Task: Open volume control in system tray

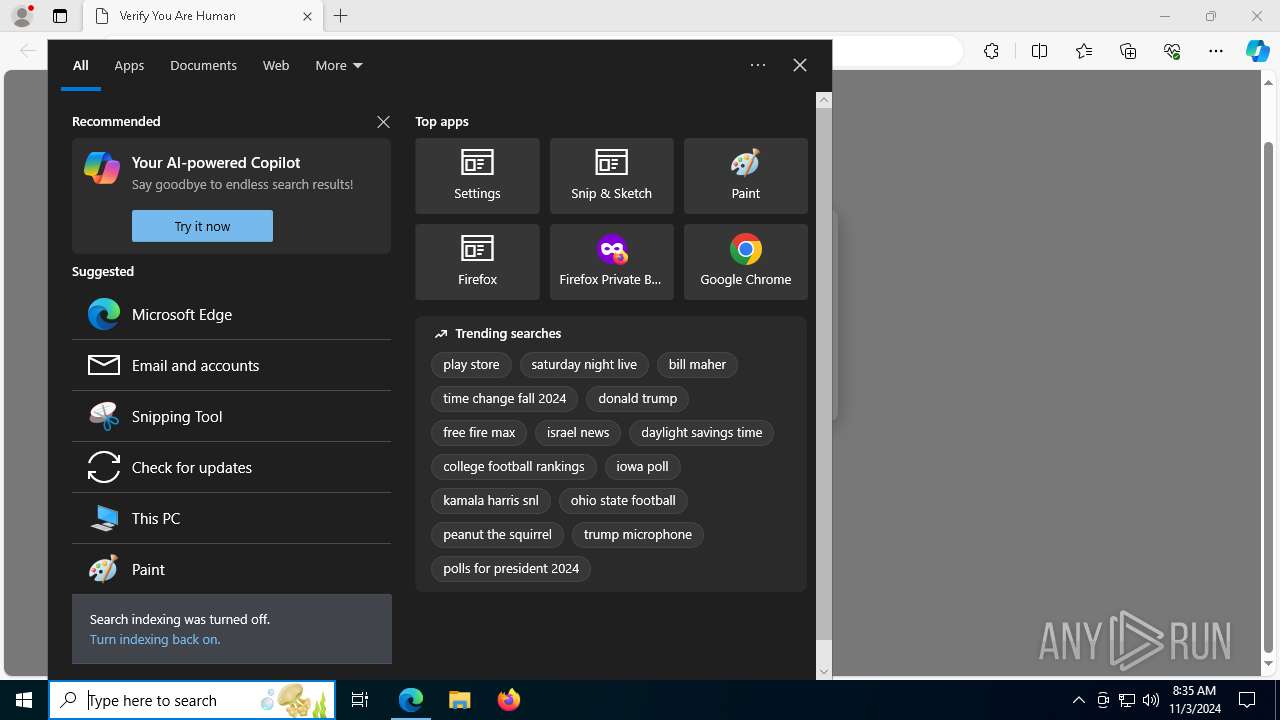Action: (x=1151, y=700)
